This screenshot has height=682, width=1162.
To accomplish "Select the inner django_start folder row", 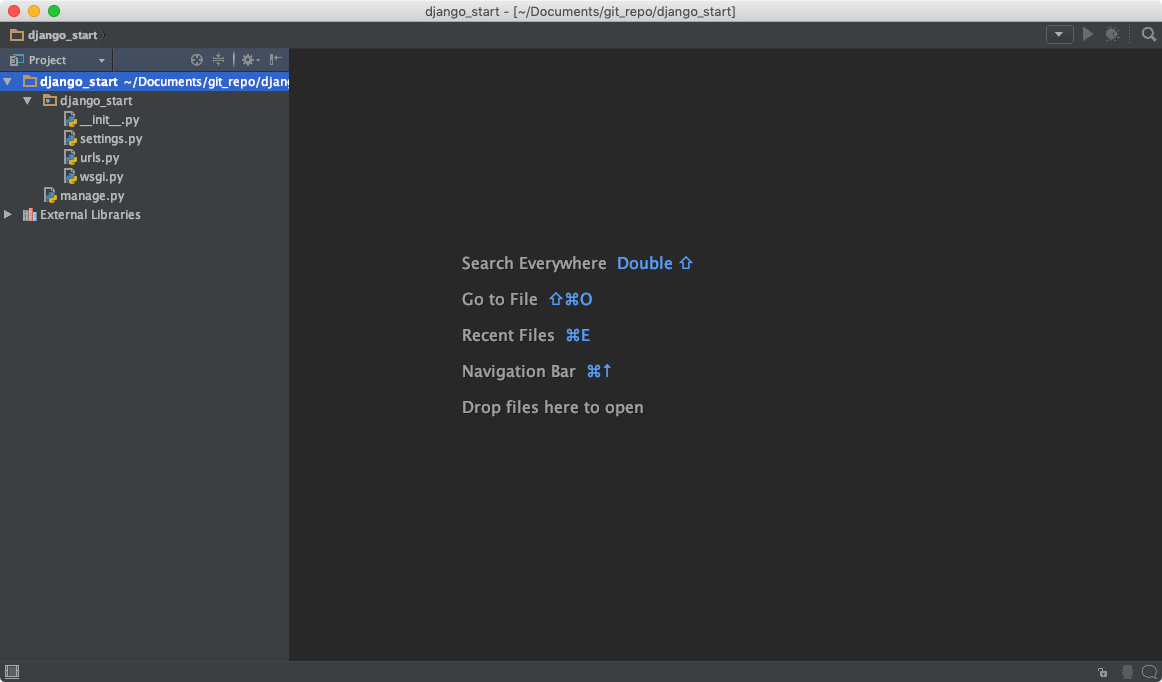I will [x=145, y=101].
